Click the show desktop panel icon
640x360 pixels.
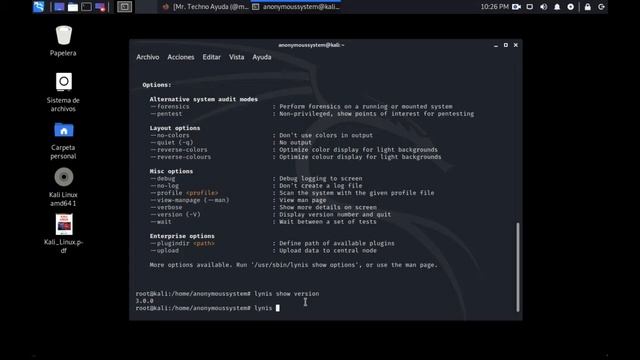[x=59, y=7]
